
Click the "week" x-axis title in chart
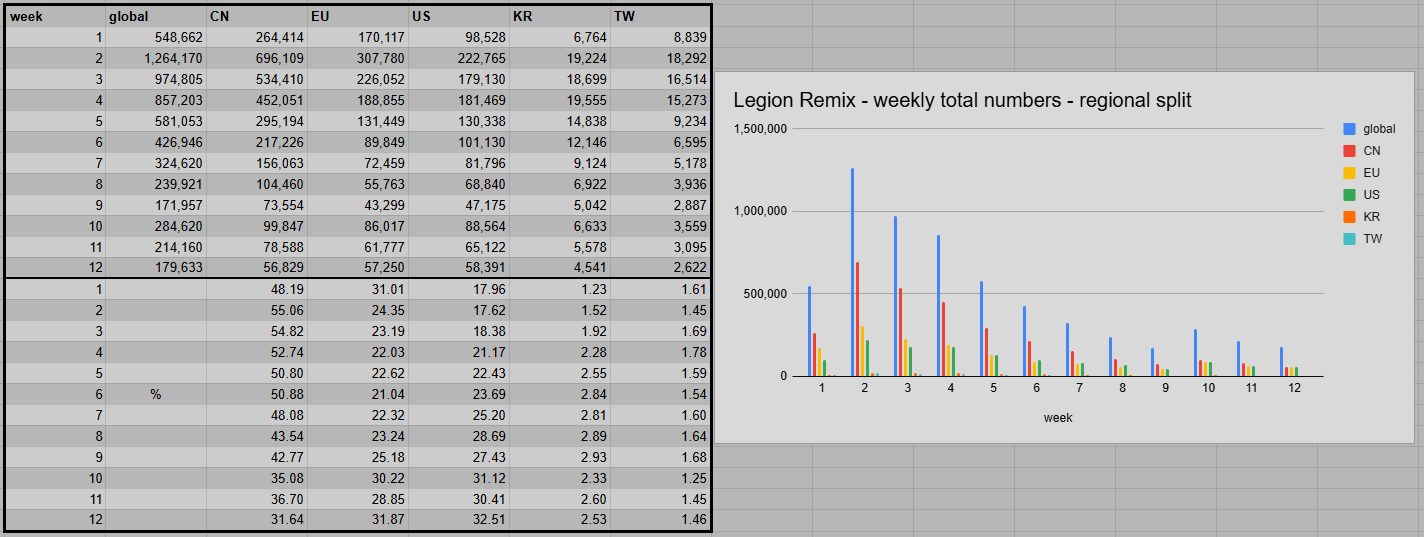[x=1057, y=418]
